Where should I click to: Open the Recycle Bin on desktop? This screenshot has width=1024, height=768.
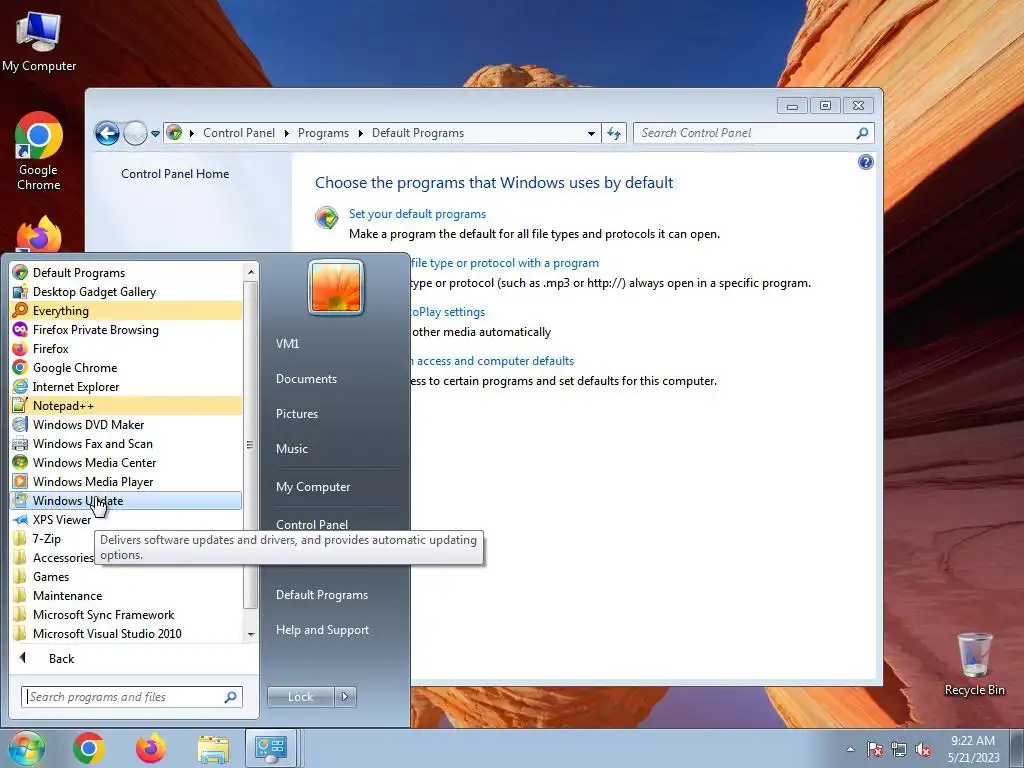pos(974,664)
